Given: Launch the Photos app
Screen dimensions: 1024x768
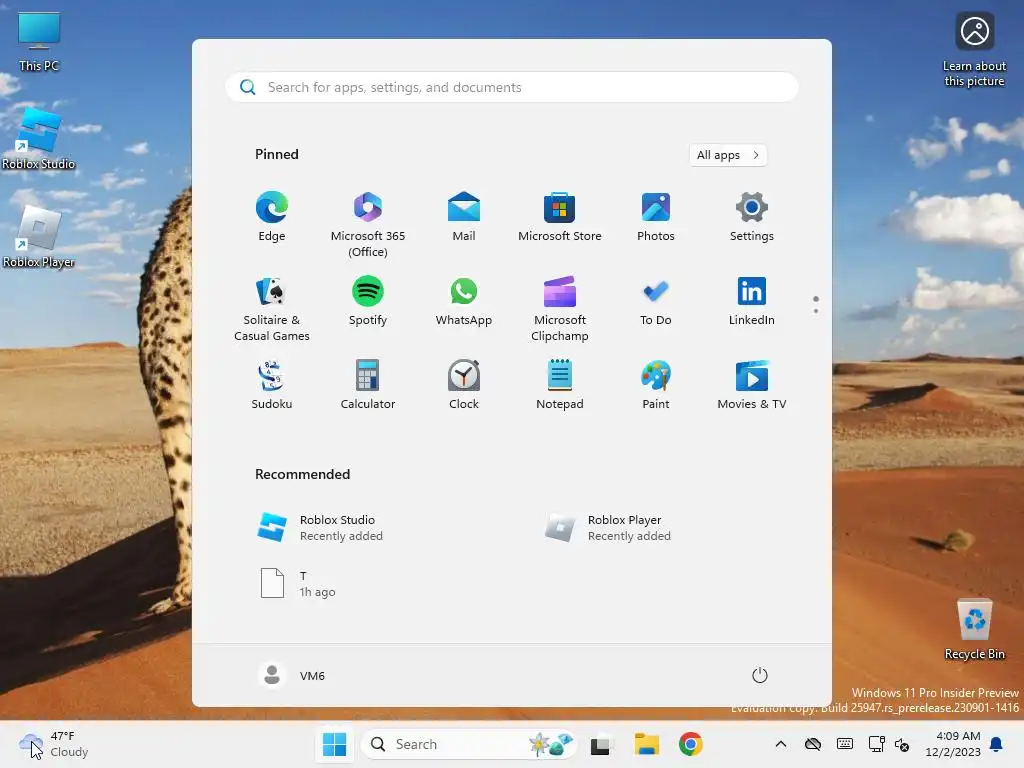Looking at the screenshot, I should [656, 218].
